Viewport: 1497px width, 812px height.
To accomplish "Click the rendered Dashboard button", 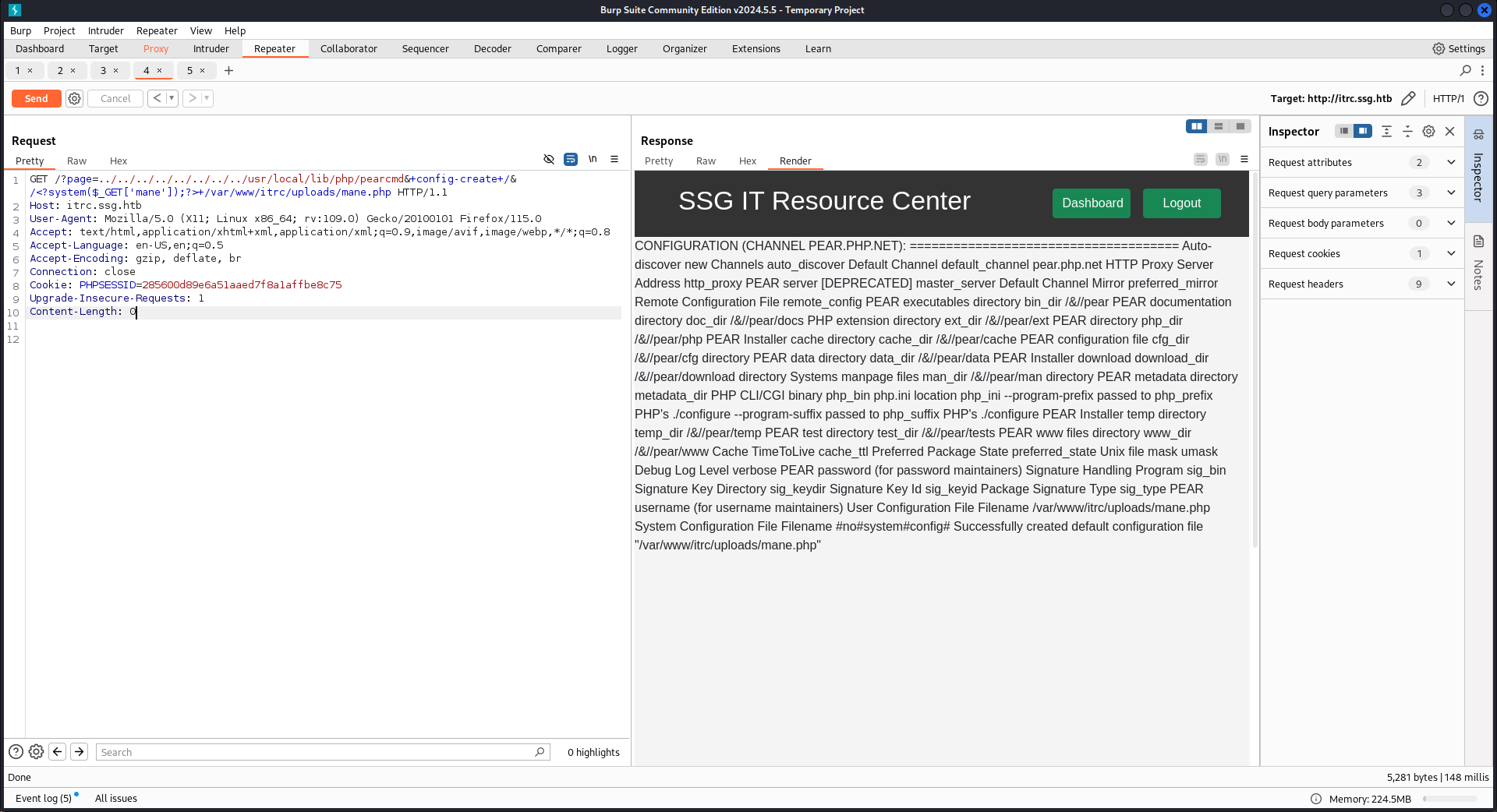I will [1092, 203].
